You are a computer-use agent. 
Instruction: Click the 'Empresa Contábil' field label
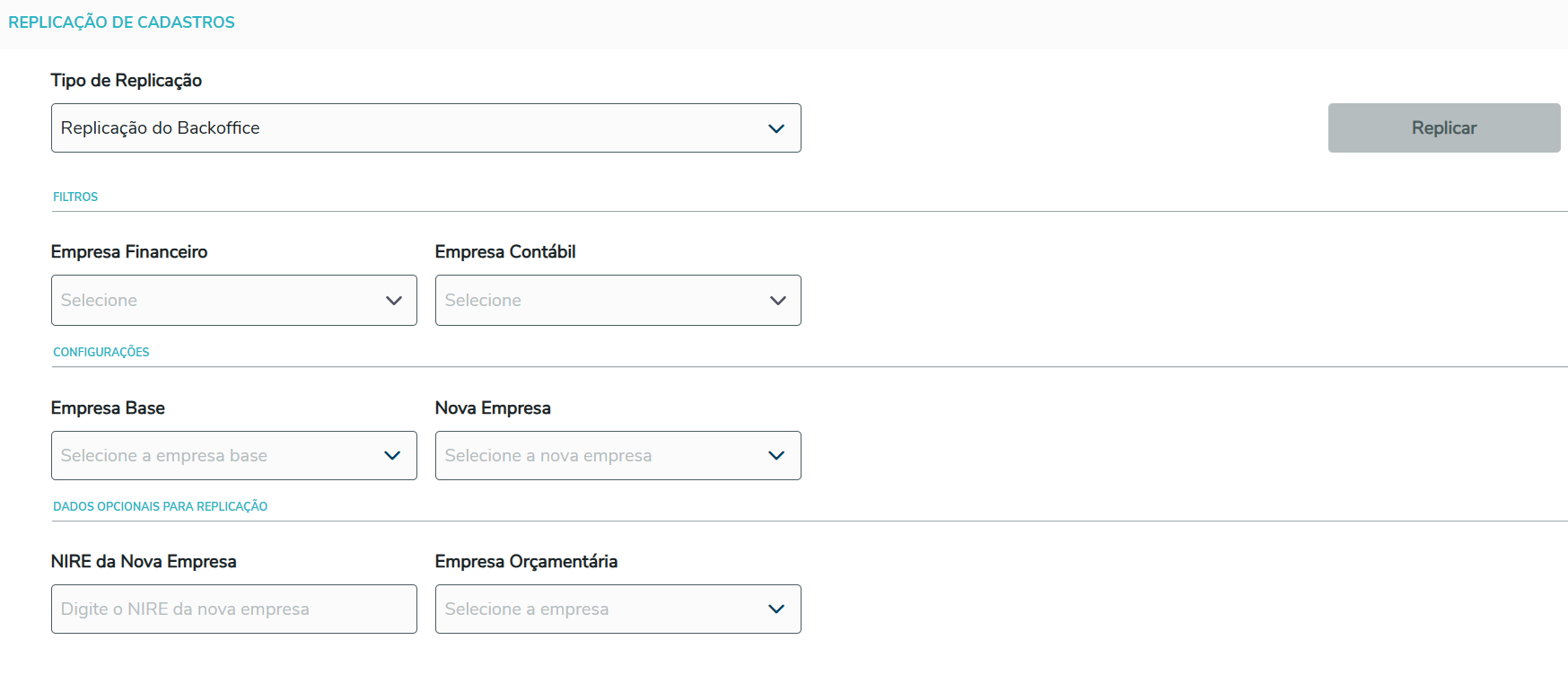pos(505,252)
